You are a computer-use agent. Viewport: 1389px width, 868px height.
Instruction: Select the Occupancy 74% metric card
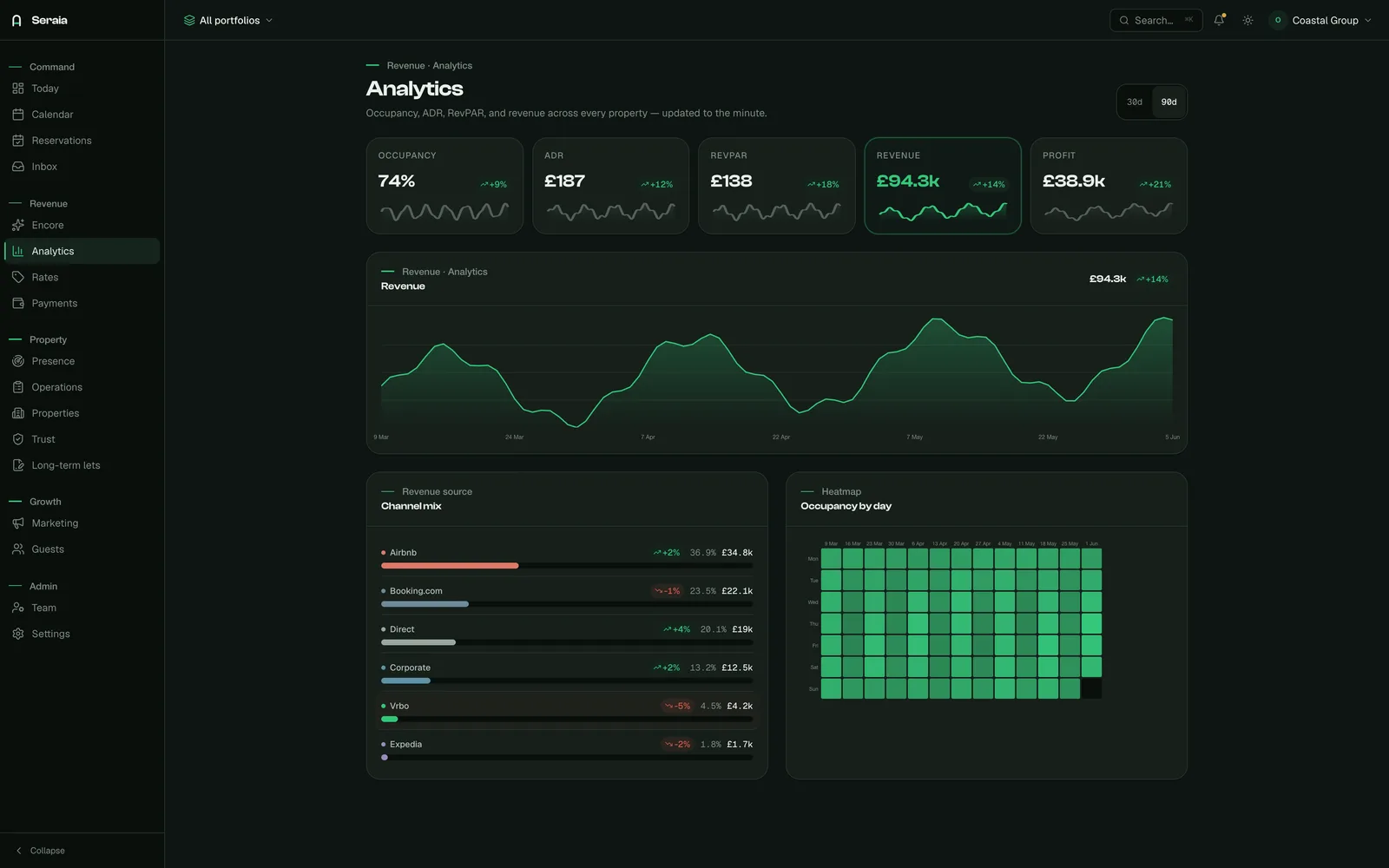(x=444, y=186)
